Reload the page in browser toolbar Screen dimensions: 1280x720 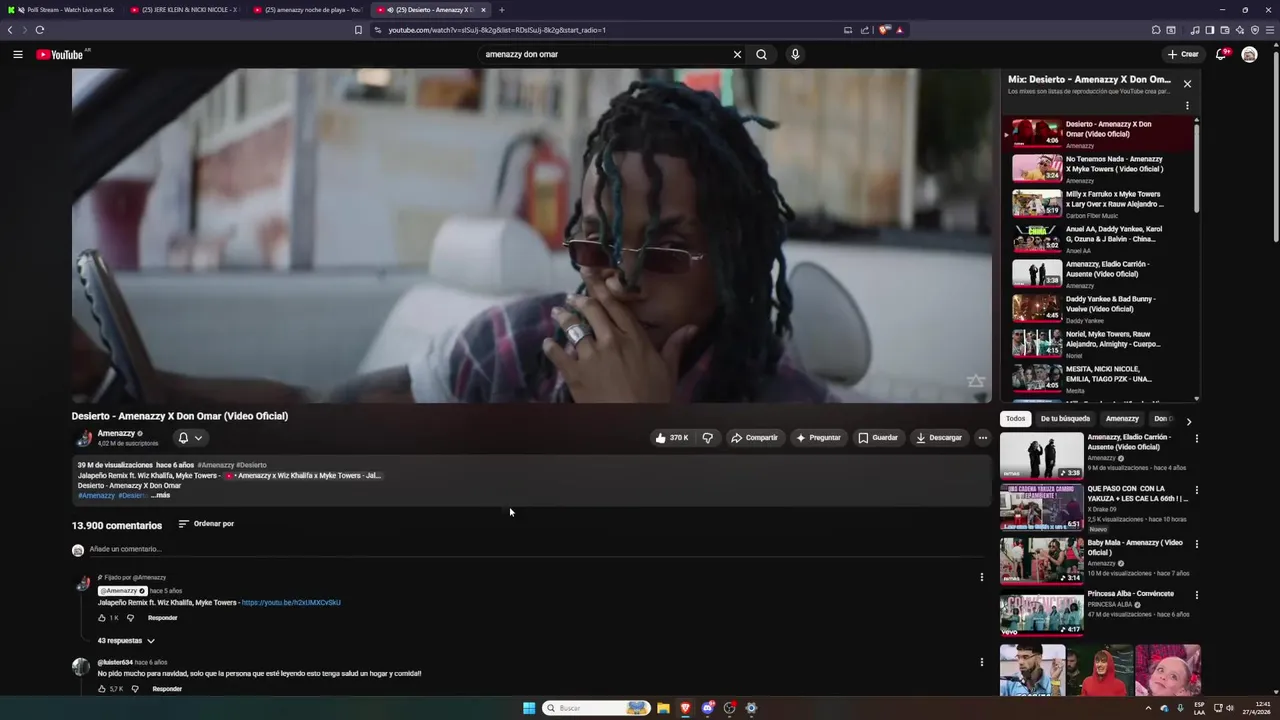(x=40, y=30)
